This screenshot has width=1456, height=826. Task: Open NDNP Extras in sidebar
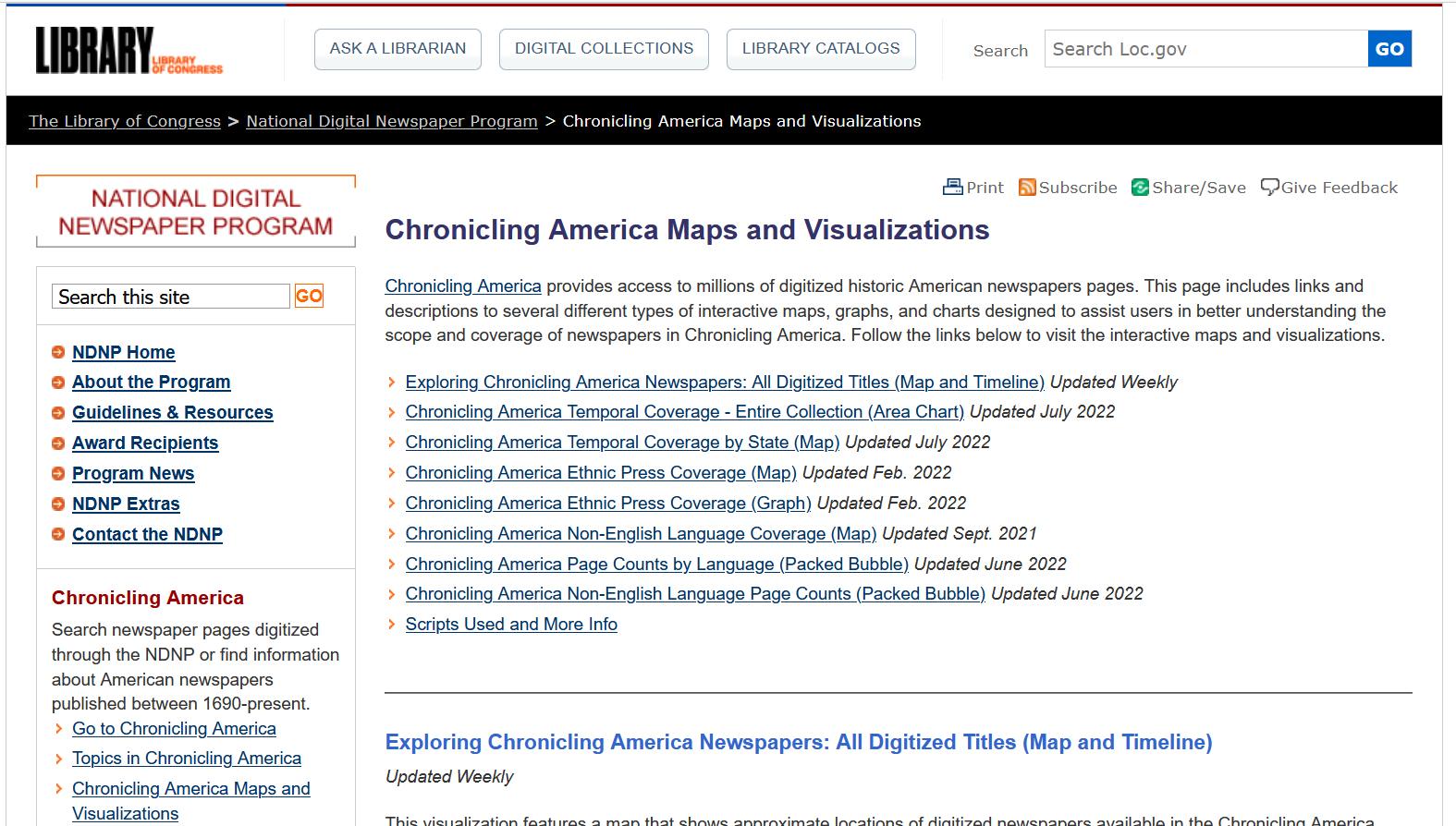point(126,504)
